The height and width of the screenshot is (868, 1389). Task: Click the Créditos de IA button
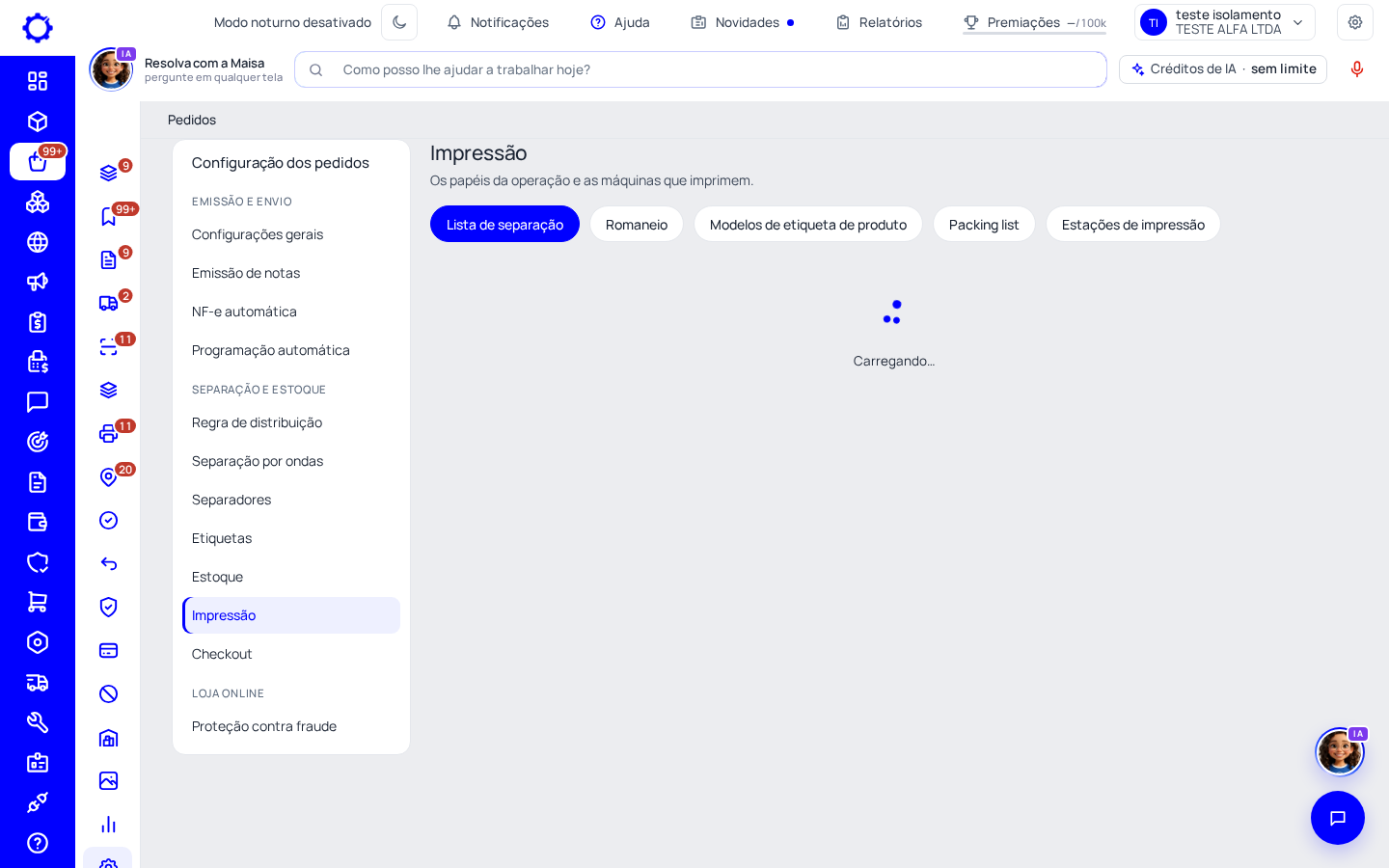click(x=1223, y=69)
